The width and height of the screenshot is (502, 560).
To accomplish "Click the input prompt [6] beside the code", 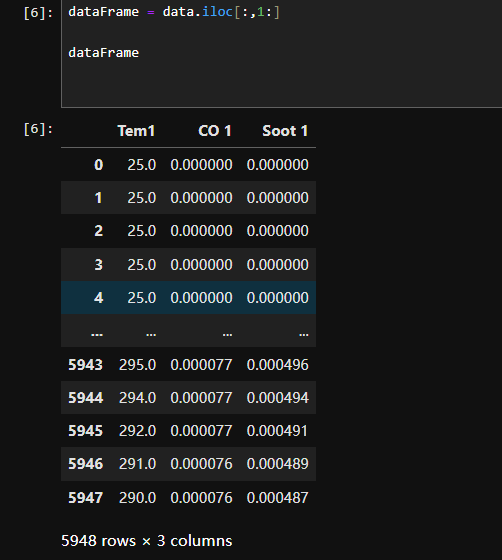I will click(x=38, y=12).
